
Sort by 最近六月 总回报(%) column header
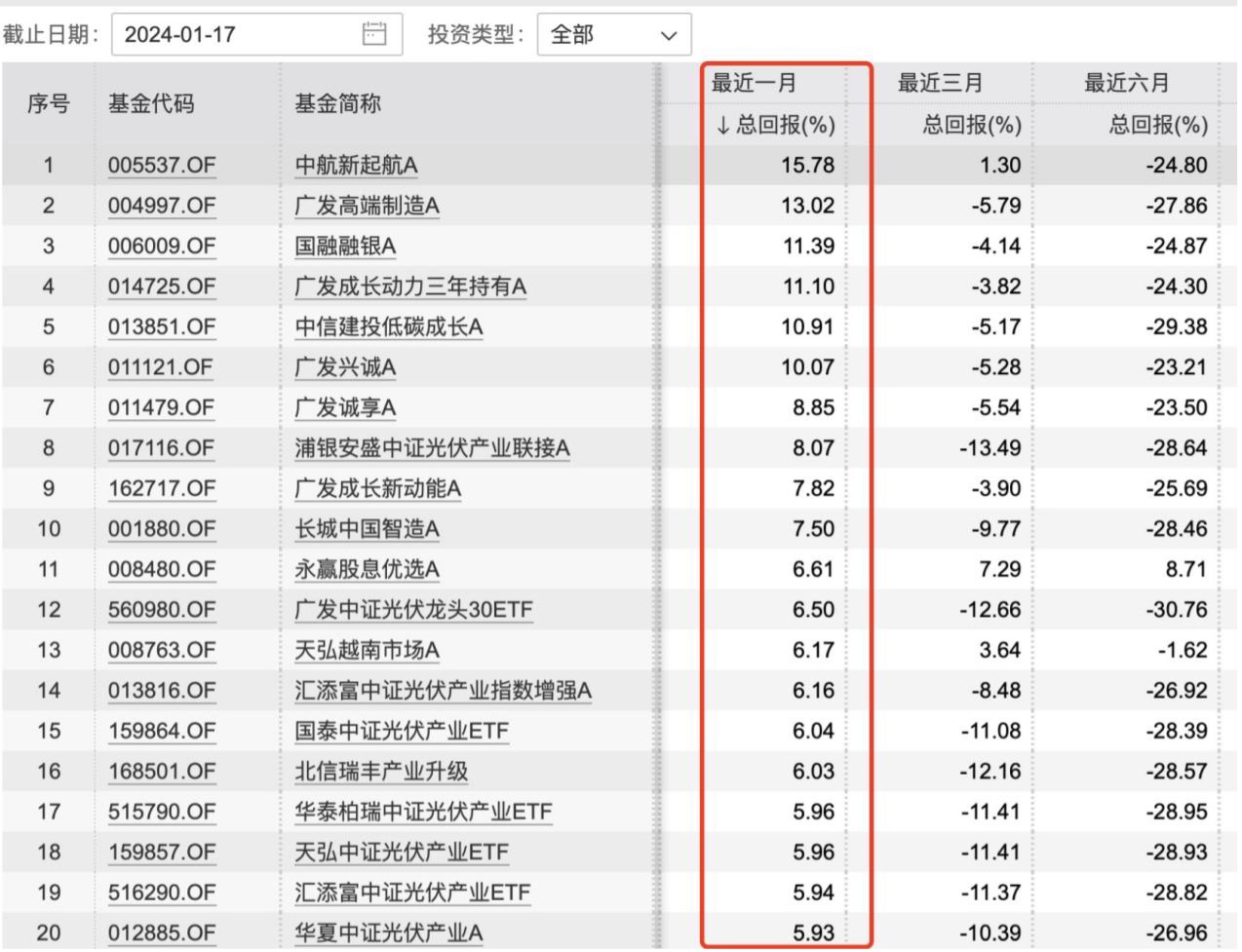1158,125
